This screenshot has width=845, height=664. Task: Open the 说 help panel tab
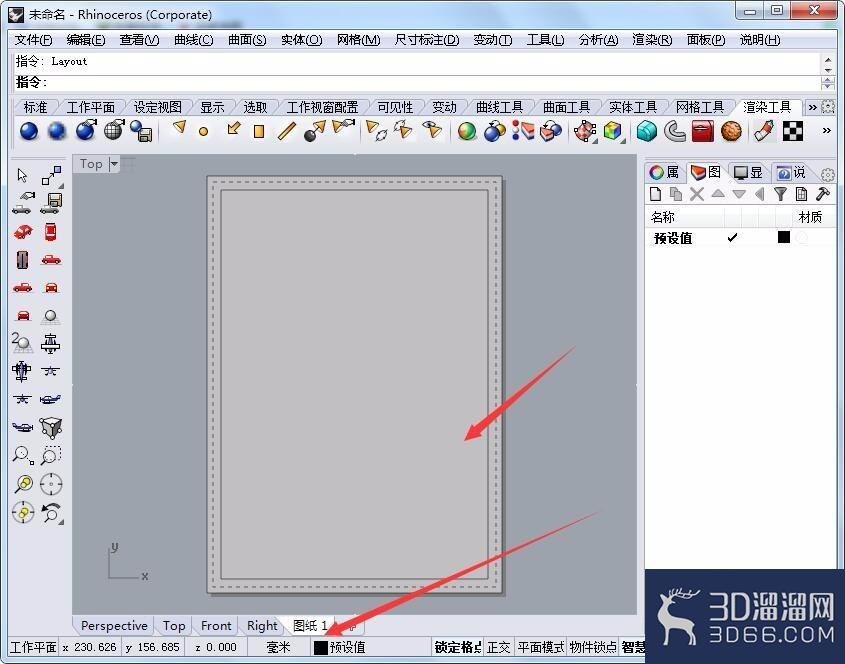coord(791,172)
